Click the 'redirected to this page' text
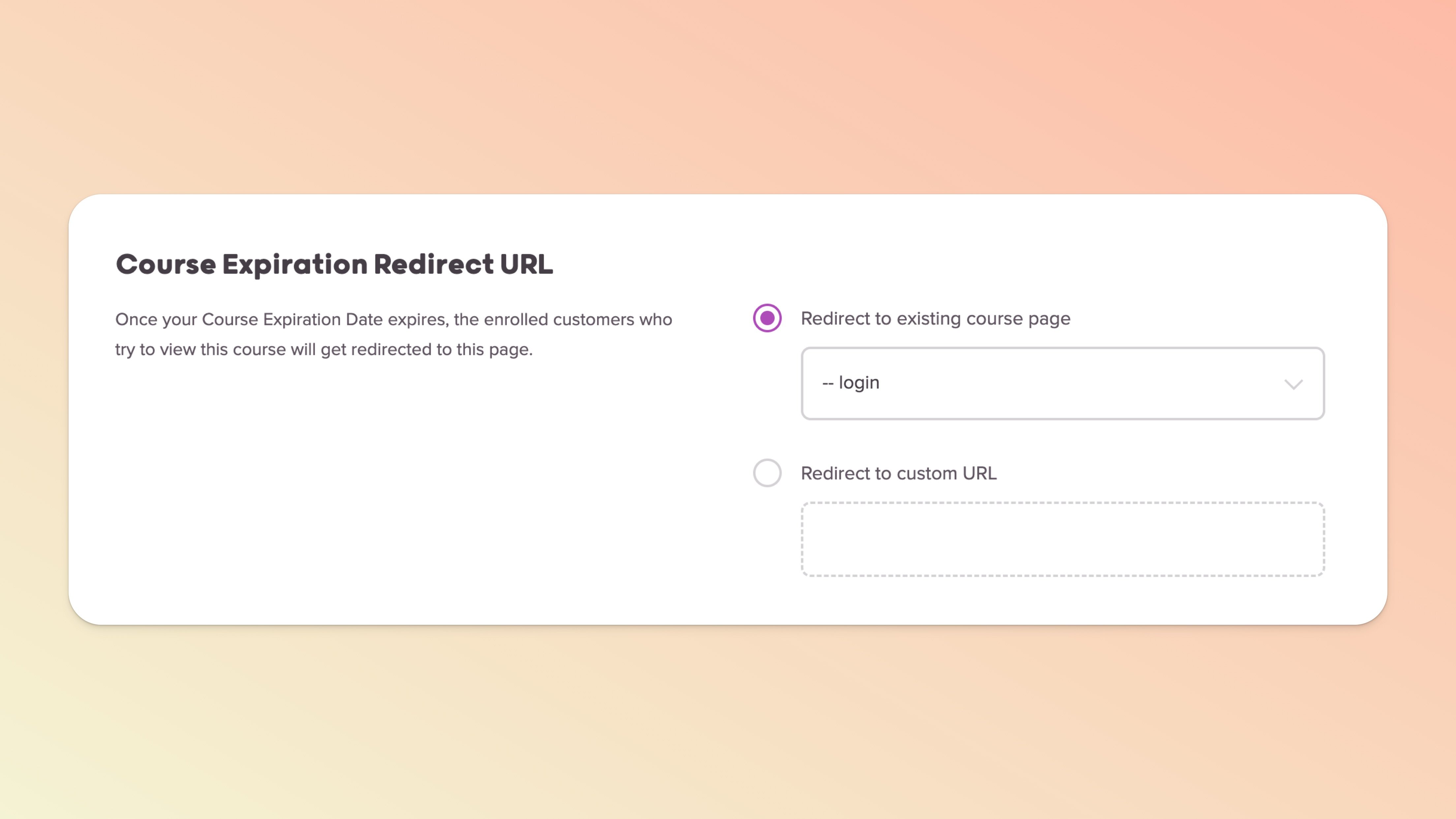 pos(441,349)
